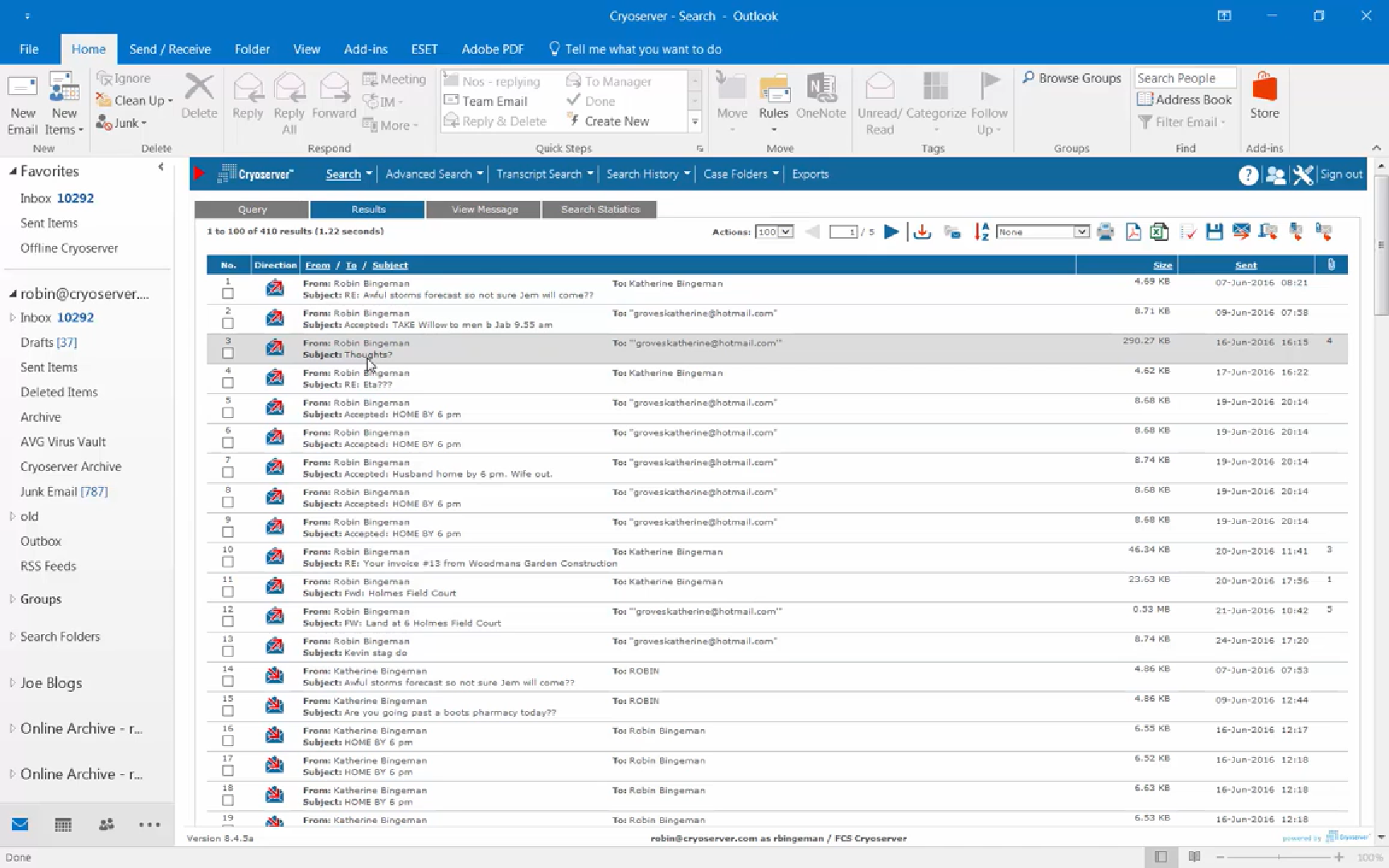Click the forward messages envelope-arrow icon
Screen dimensions: 1389x868
[x=1241, y=232]
